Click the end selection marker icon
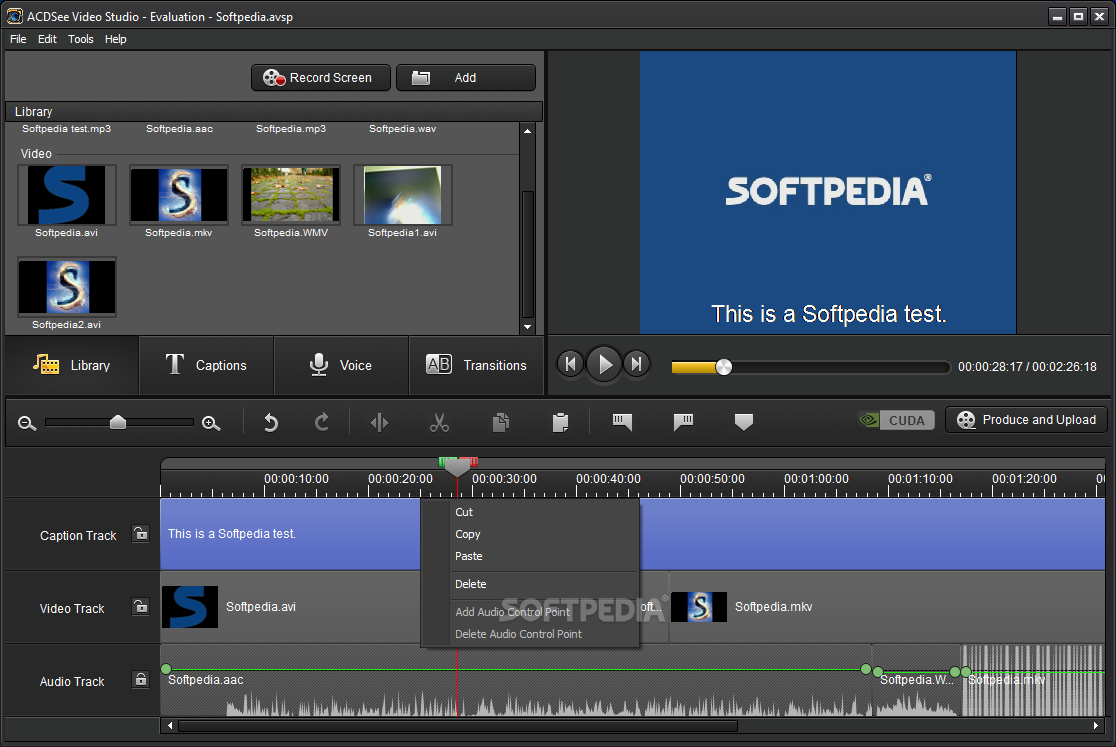 683,423
